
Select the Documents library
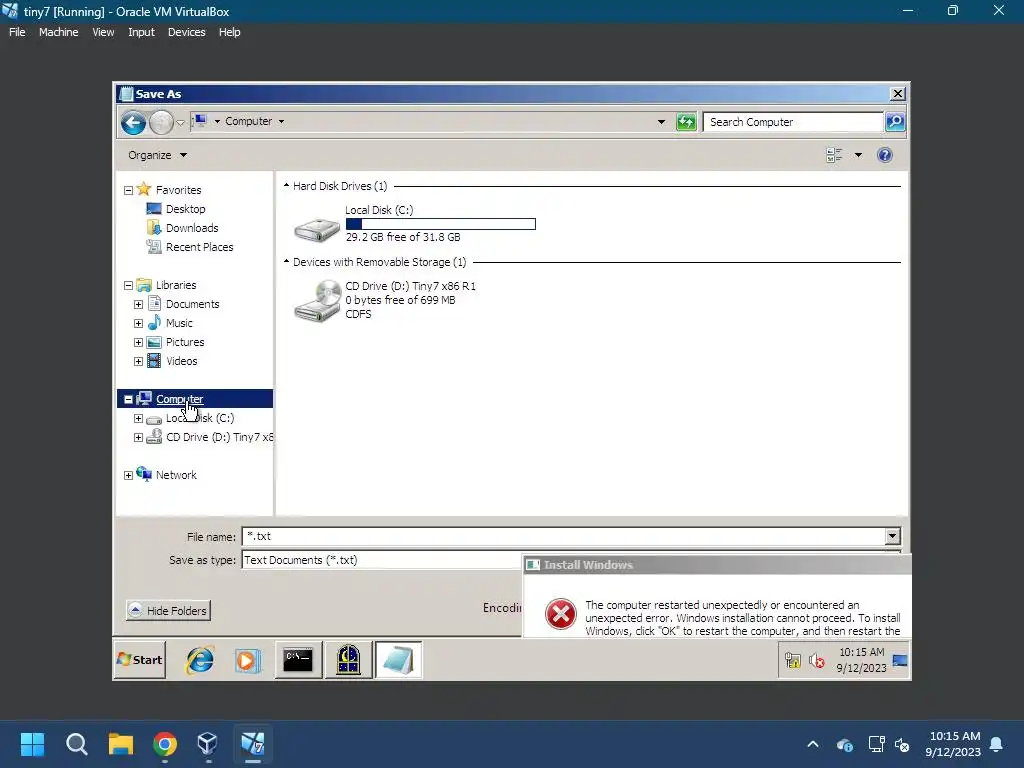192,304
